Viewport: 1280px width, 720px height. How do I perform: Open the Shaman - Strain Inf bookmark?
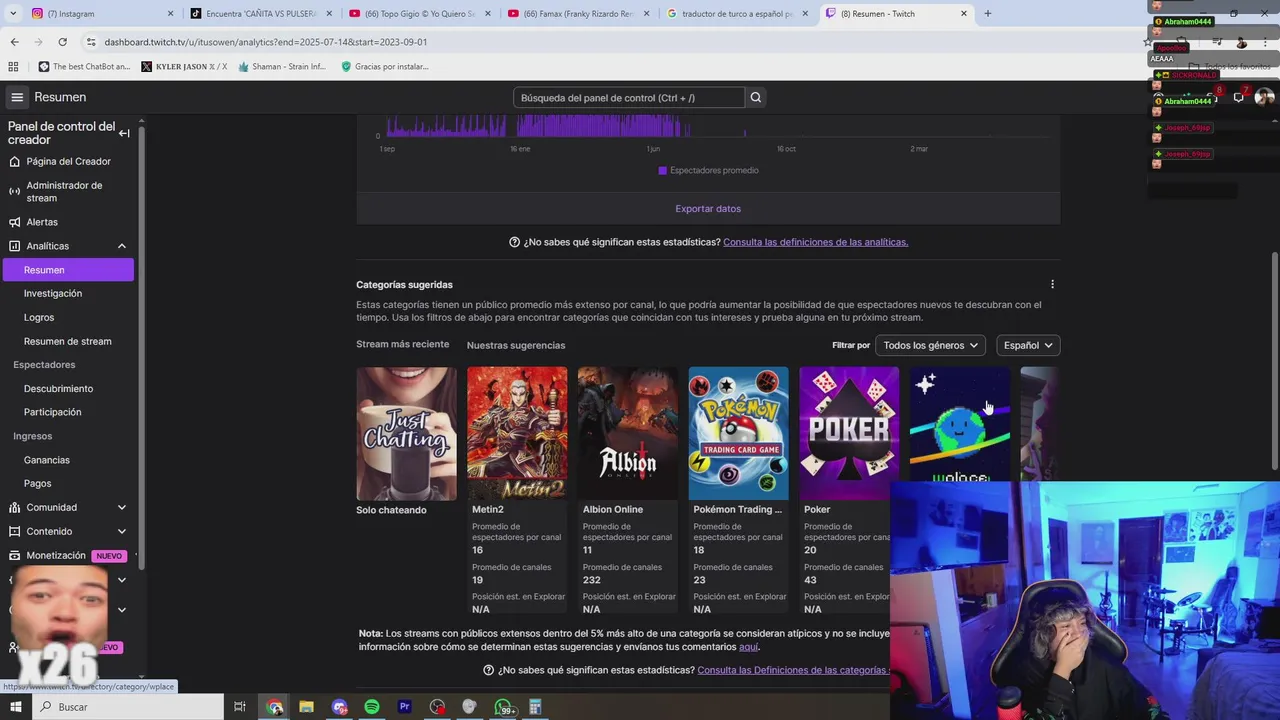pos(282,67)
